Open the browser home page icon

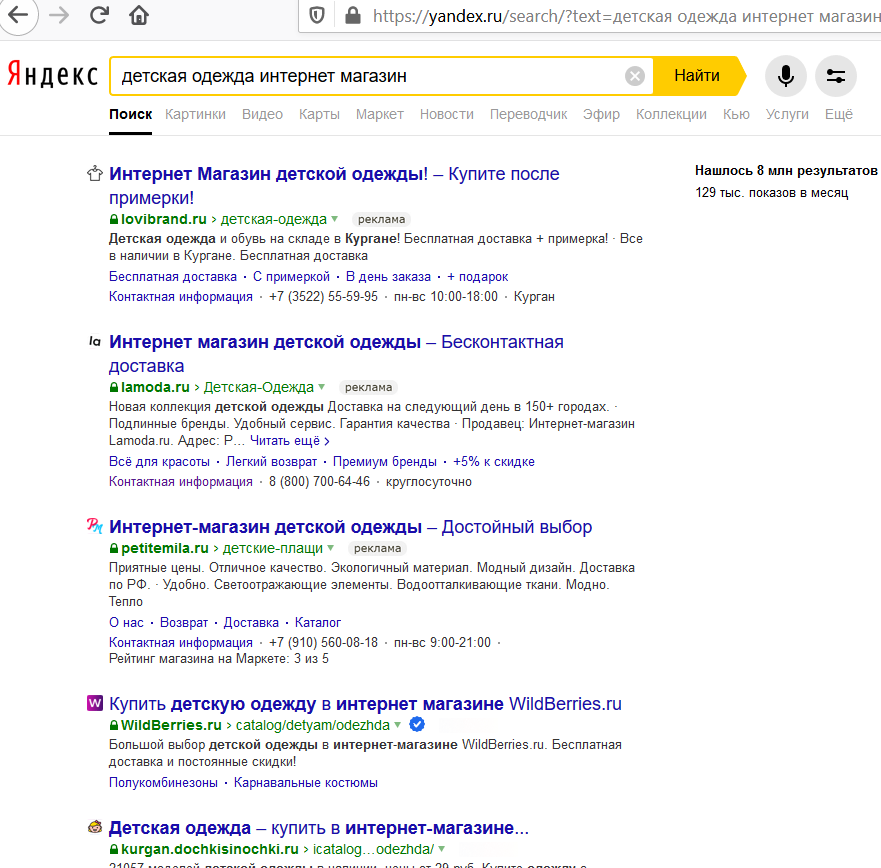coord(139,15)
